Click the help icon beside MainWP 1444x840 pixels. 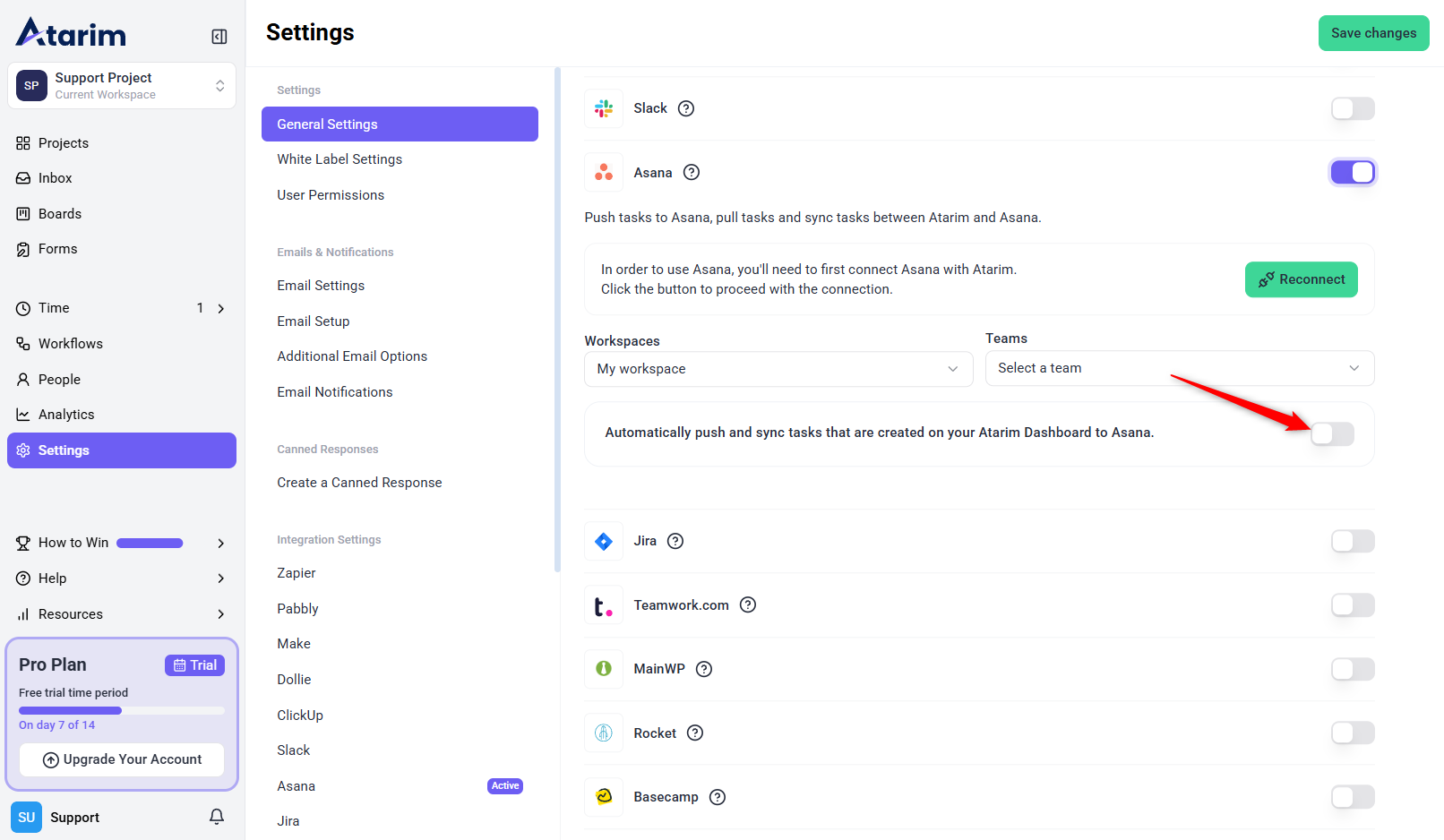704,669
